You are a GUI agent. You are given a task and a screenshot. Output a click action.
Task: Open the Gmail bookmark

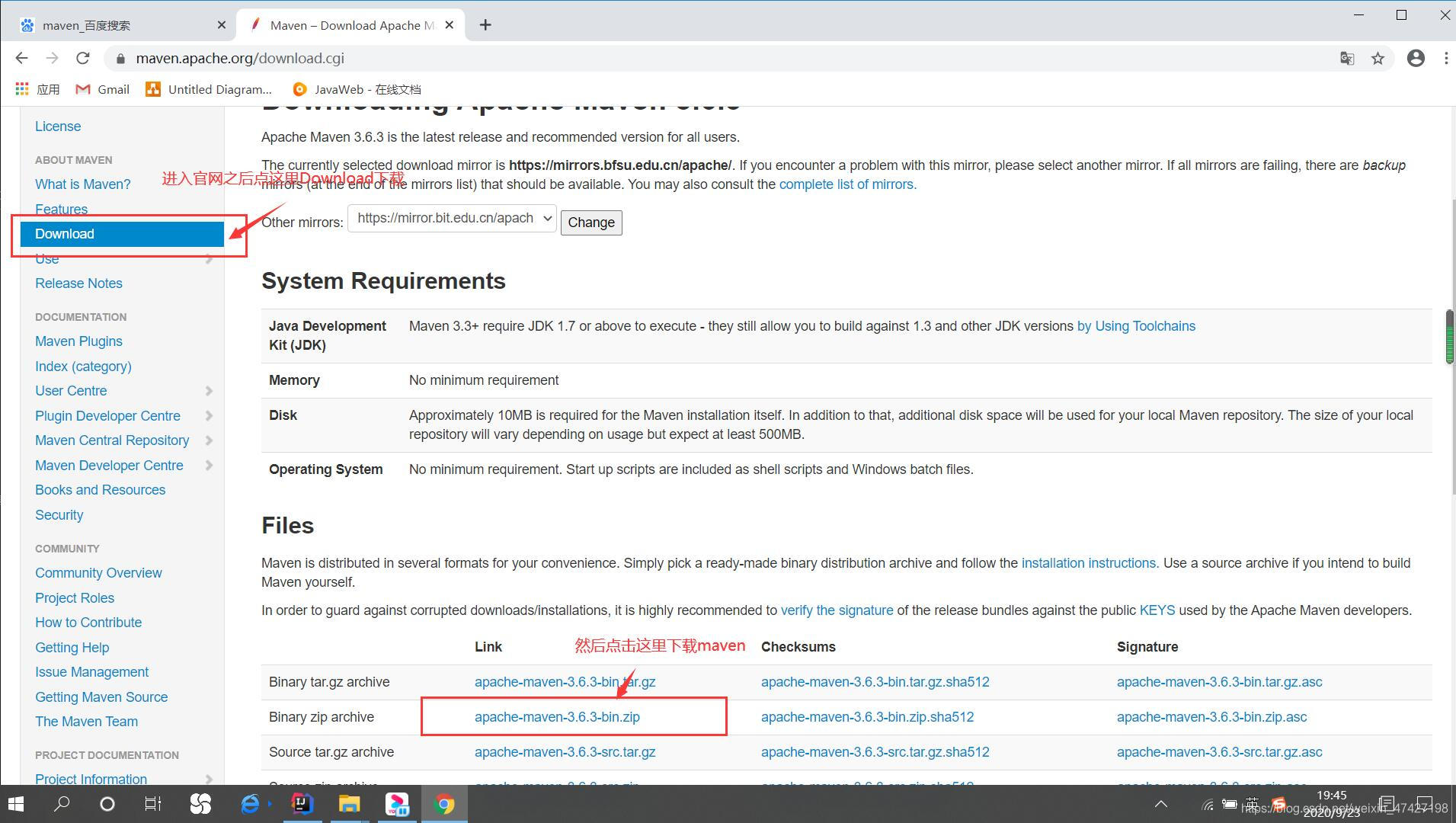click(x=103, y=89)
